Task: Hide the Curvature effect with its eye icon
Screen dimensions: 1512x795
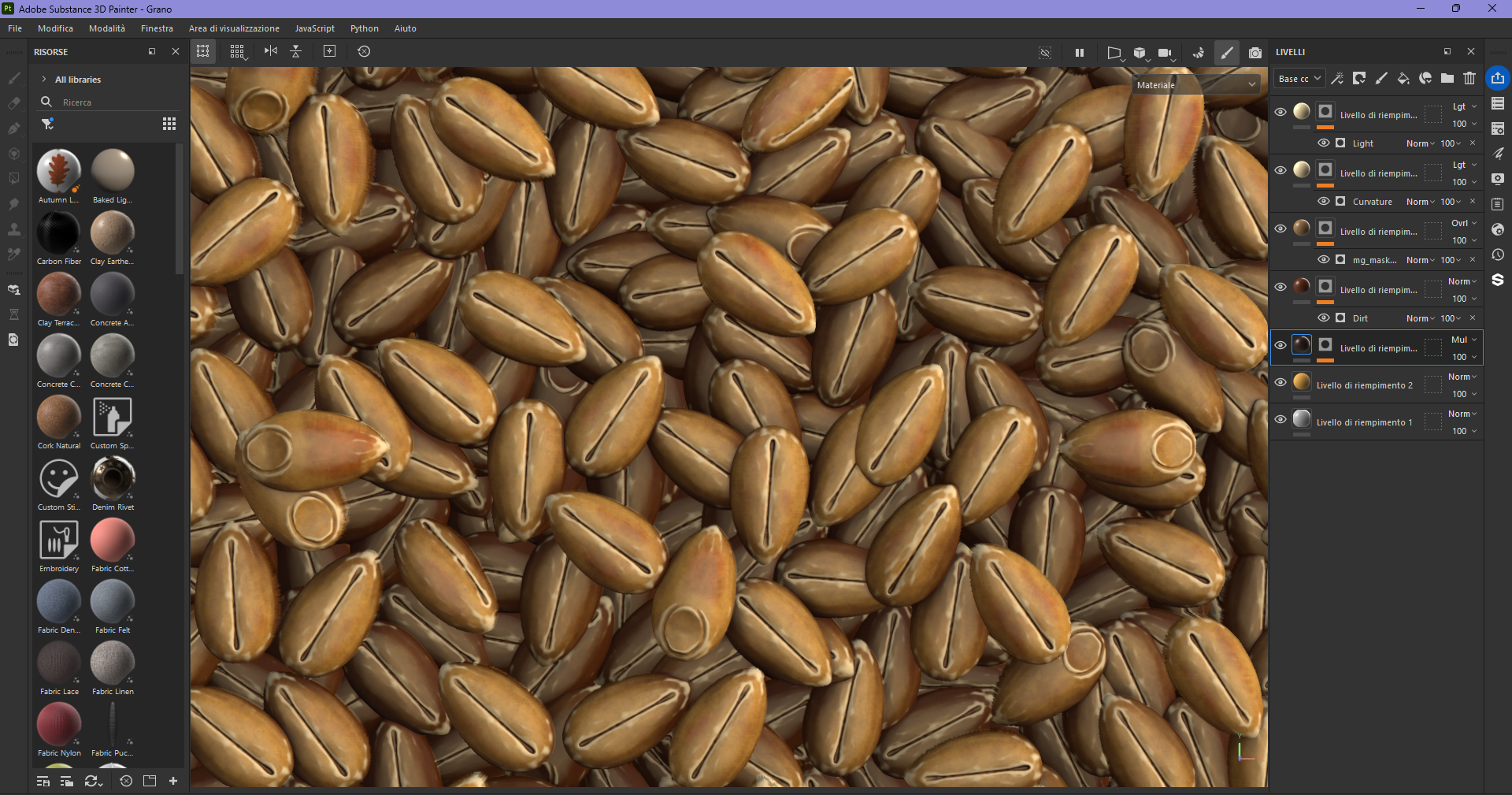Action: coord(1324,202)
